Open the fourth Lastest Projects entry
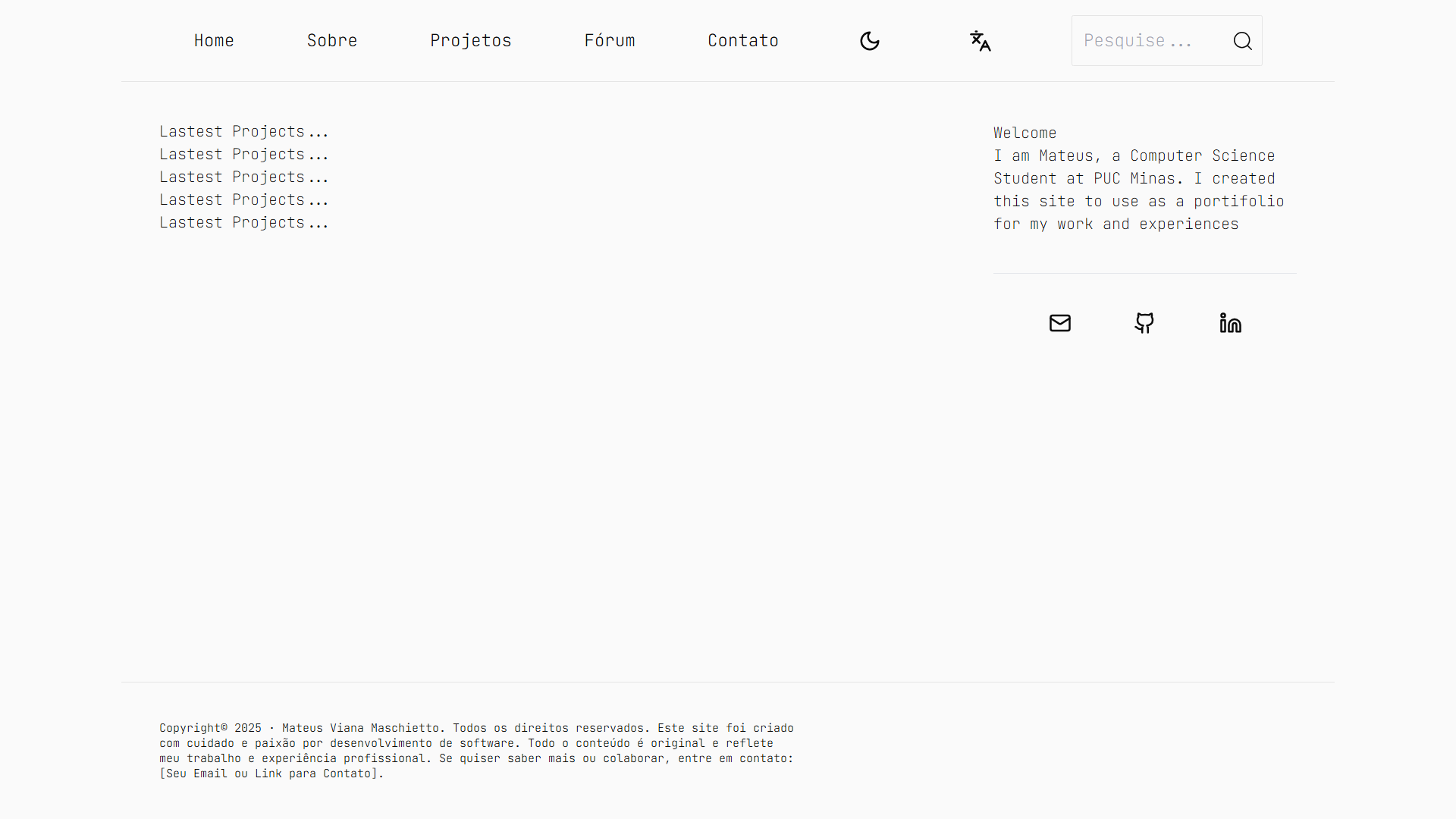 243,200
